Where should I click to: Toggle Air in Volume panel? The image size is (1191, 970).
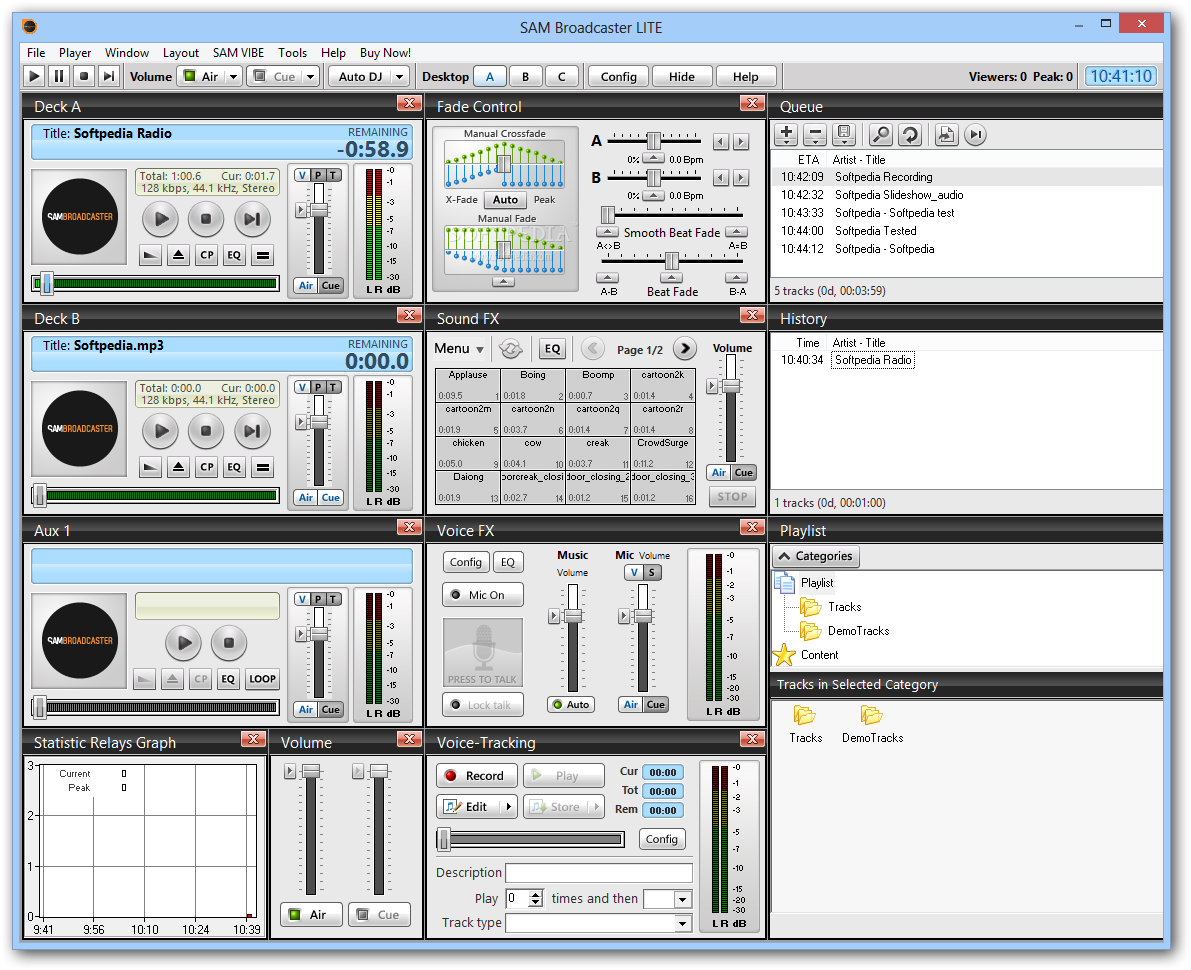click(311, 915)
